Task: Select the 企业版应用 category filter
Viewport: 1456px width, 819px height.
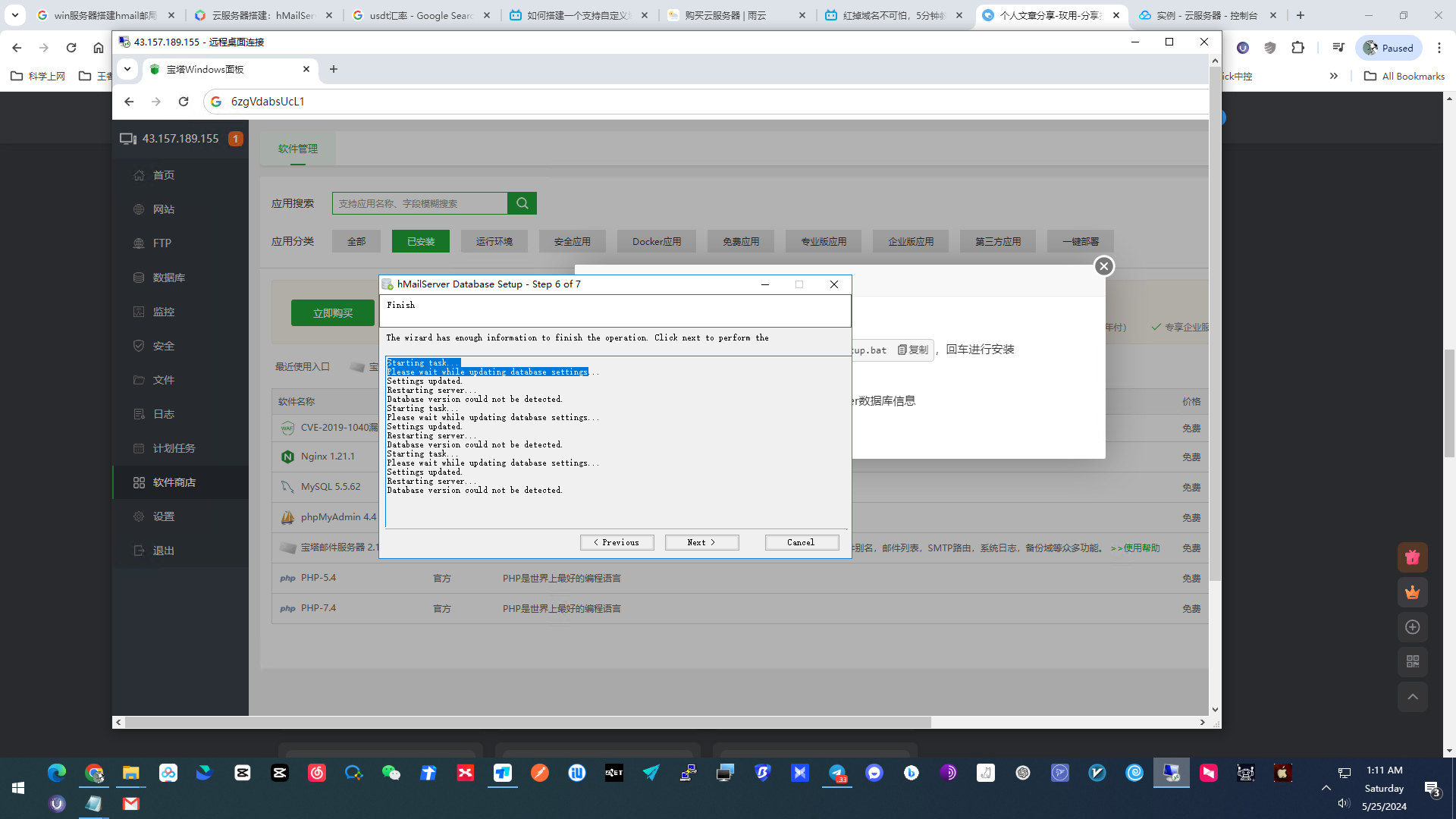Action: [x=911, y=241]
